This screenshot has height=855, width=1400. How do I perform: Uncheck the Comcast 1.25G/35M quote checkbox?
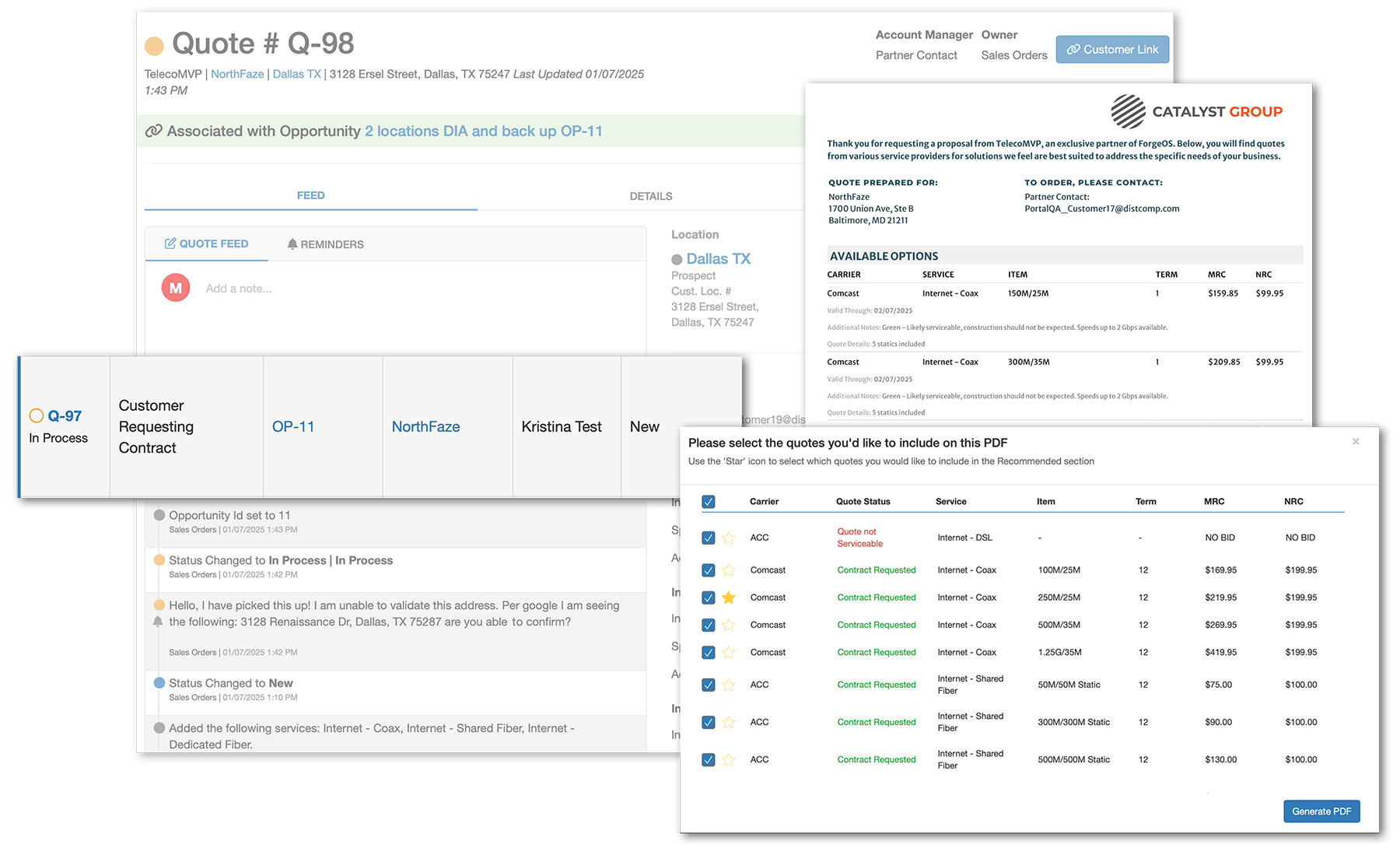click(709, 652)
